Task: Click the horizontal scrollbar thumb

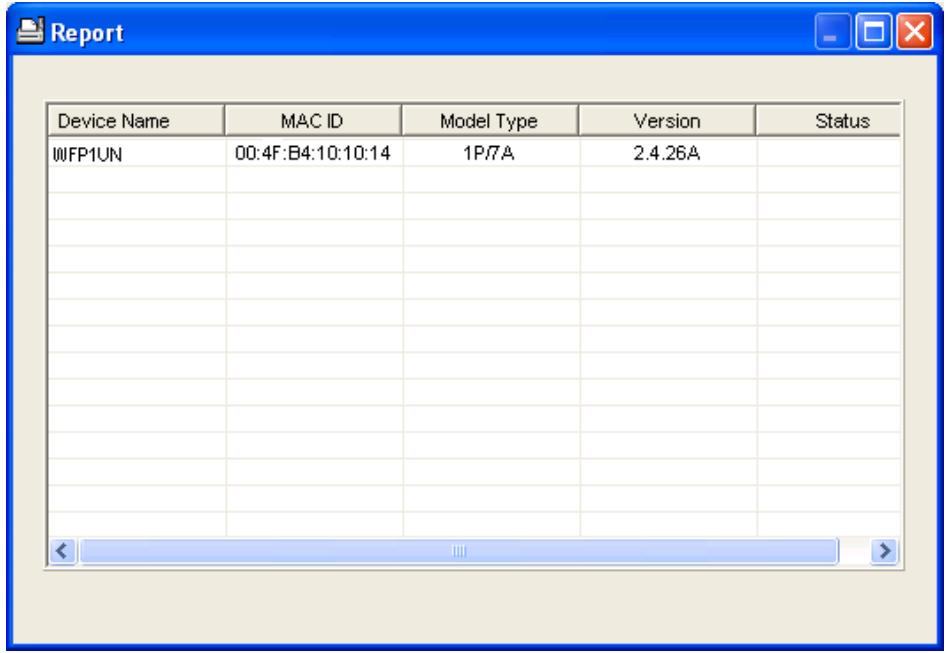Action: [459, 551]
